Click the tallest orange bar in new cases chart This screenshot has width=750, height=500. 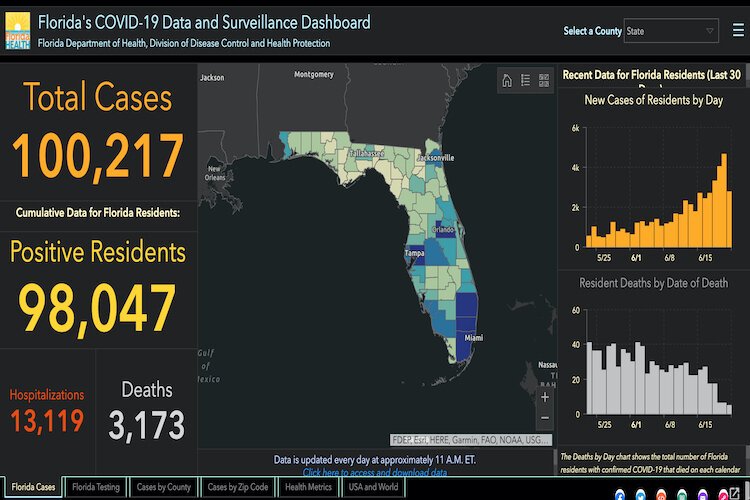tap(724, 201)
